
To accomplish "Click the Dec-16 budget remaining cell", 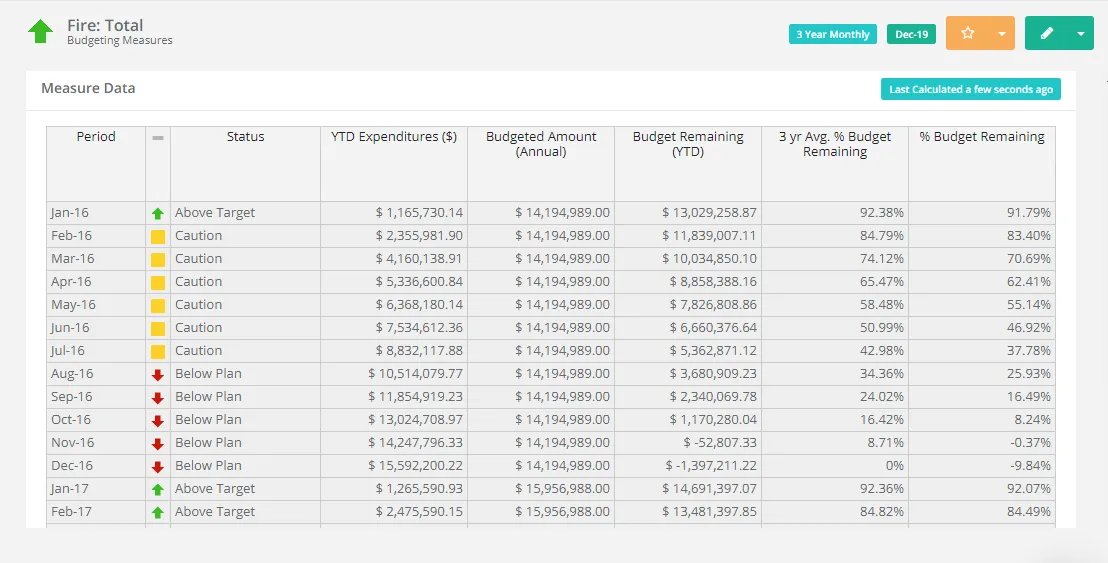I will [688, 466].
